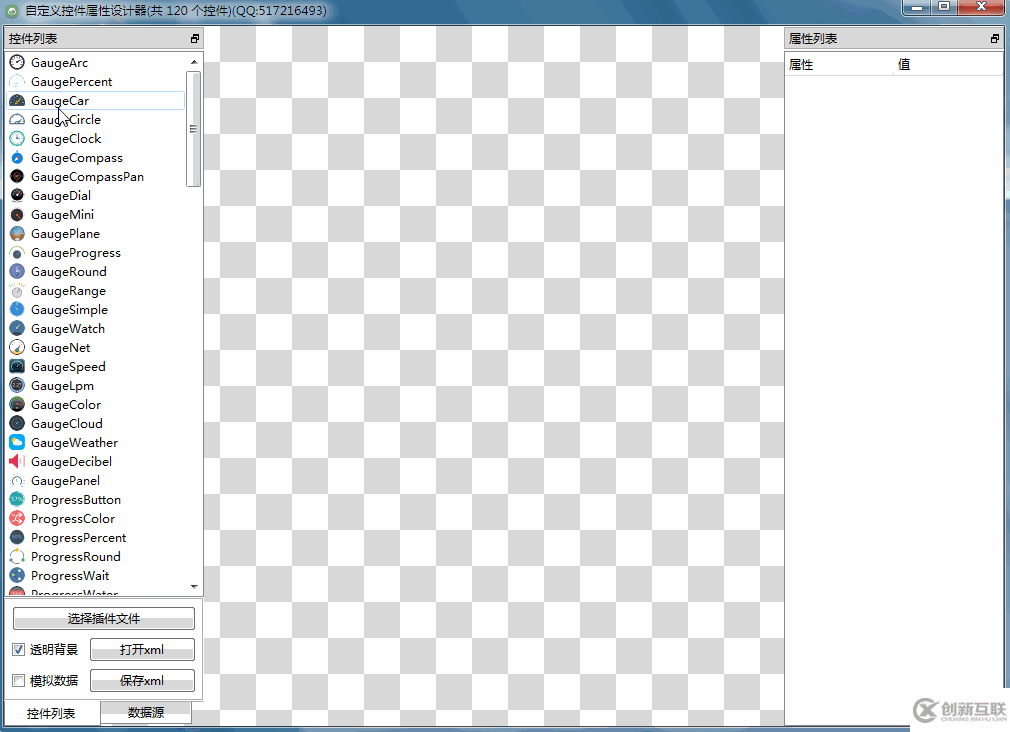Click the 保存xml button

(142, 680)
